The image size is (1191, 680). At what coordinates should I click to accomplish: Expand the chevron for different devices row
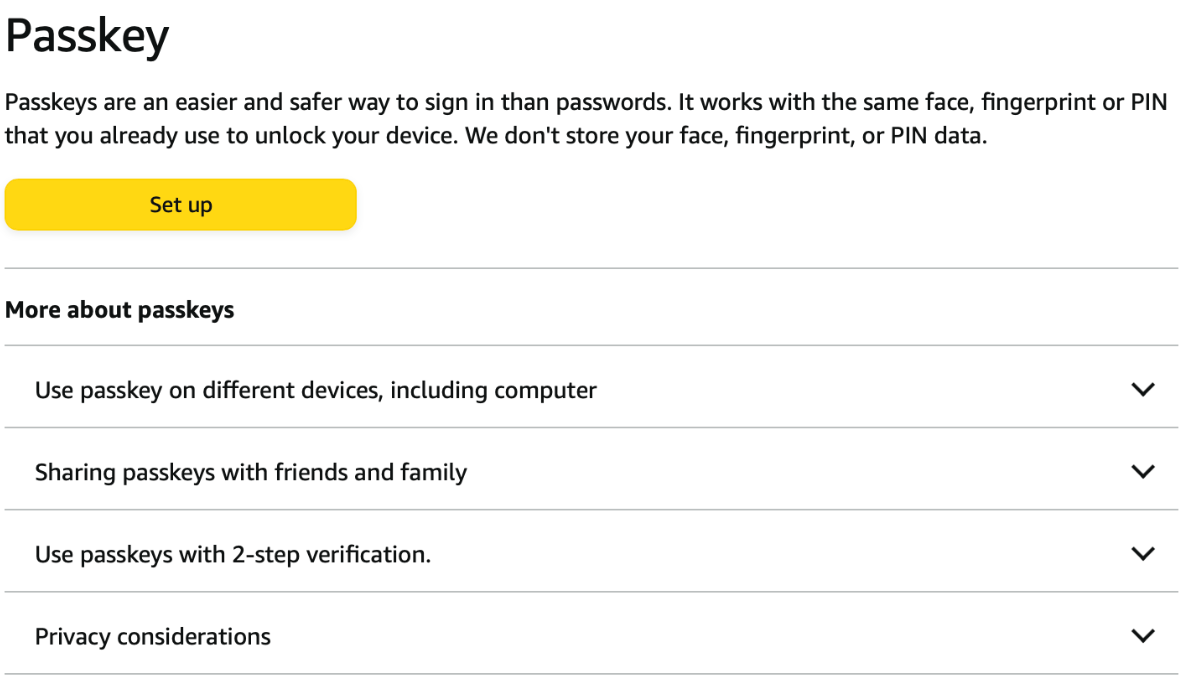(x=1142, y=390)
